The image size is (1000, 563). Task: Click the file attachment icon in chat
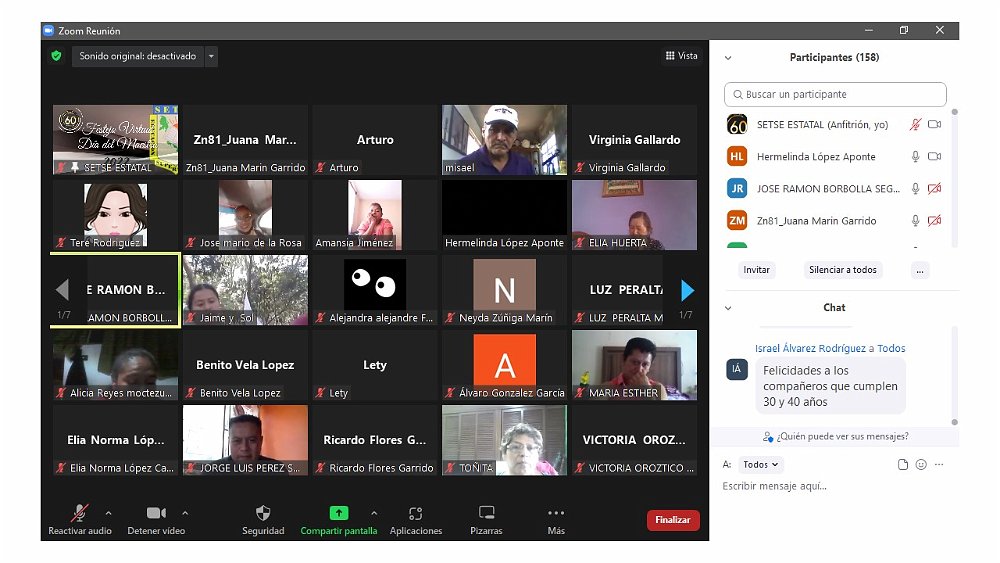click(903, 465)
